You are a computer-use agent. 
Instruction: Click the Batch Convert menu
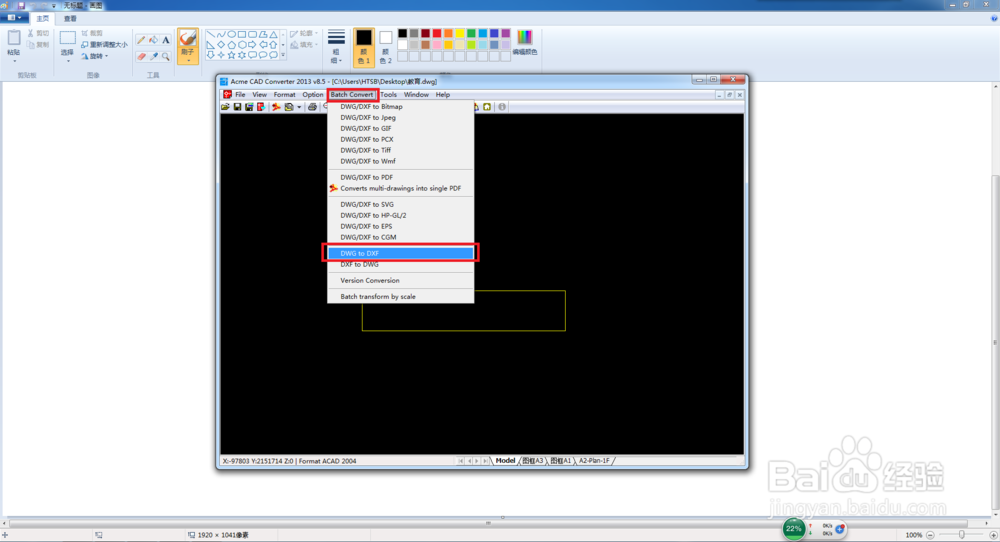click(351, 94)
